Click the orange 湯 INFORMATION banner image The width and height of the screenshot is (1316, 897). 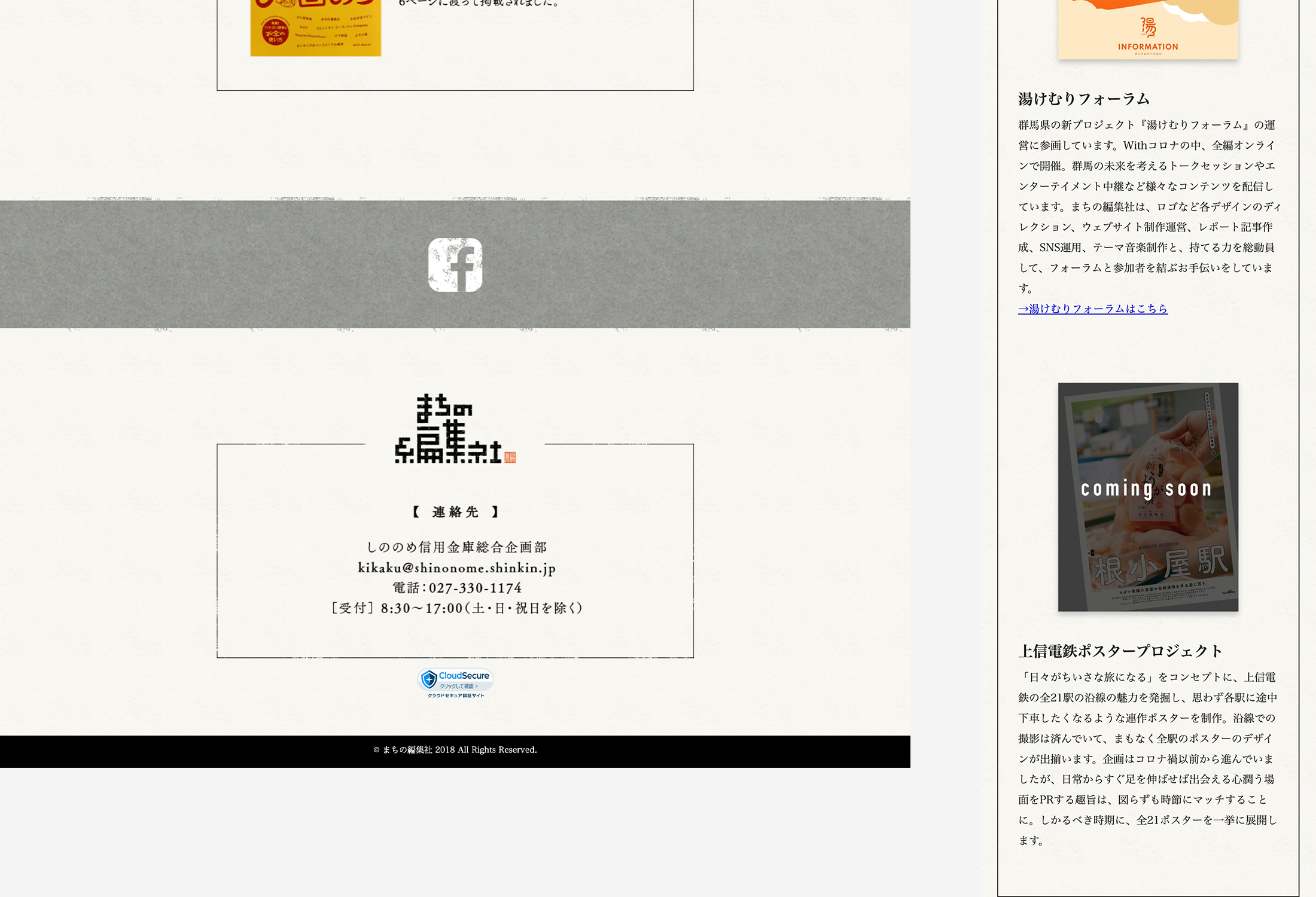(1148, 30)
